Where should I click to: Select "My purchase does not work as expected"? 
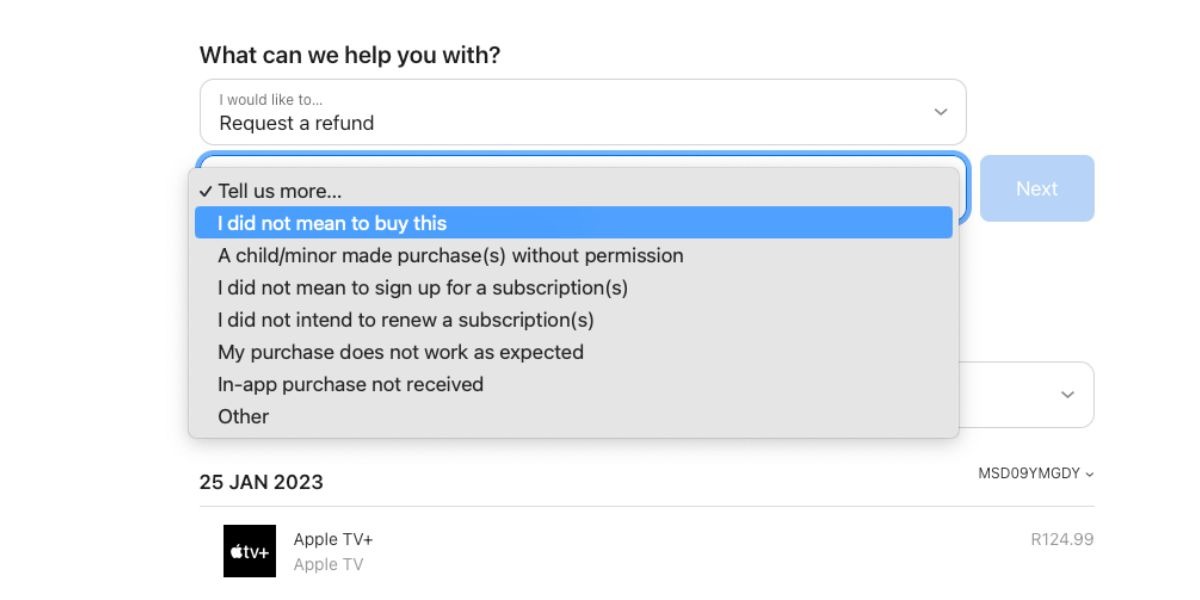401,352
